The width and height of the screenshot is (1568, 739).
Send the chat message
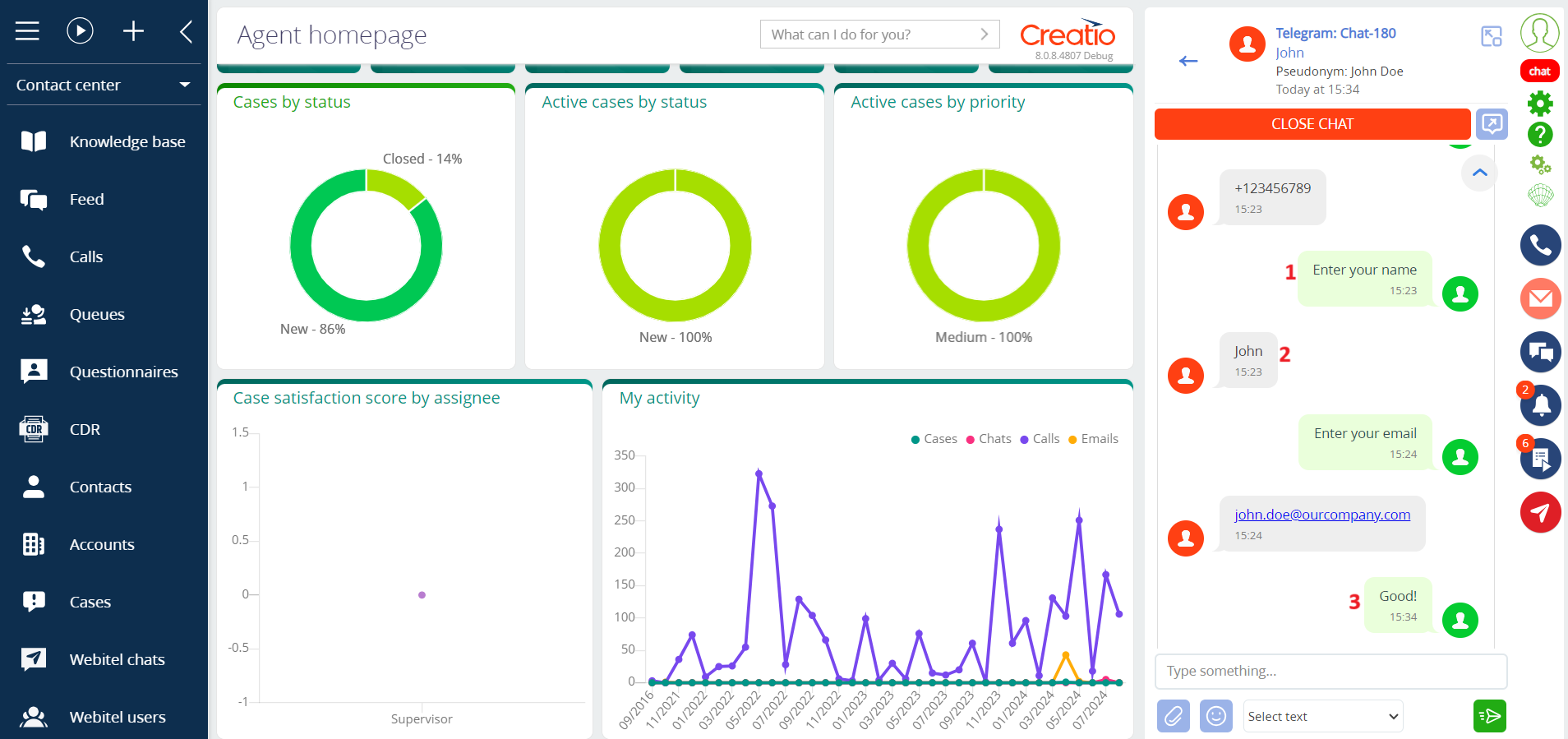click(x=1490, y=716)
